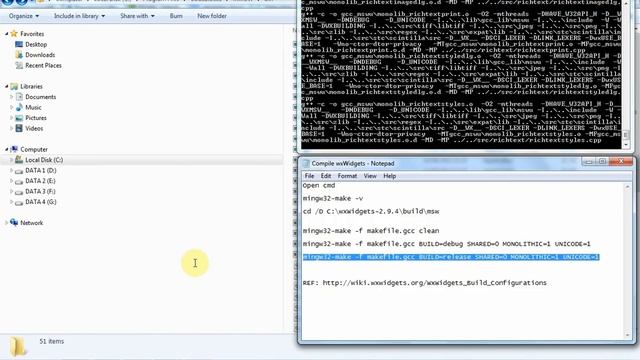640x360 pixels.
Task: Click the Local Disk (C:) drive icon
Action: pos(19,160)
